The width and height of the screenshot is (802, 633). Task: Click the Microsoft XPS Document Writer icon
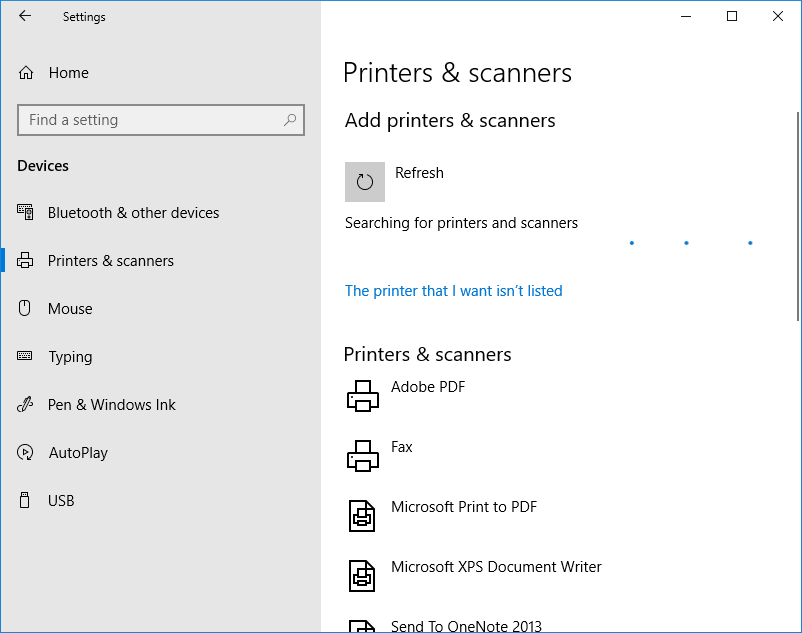pos(363,576)
